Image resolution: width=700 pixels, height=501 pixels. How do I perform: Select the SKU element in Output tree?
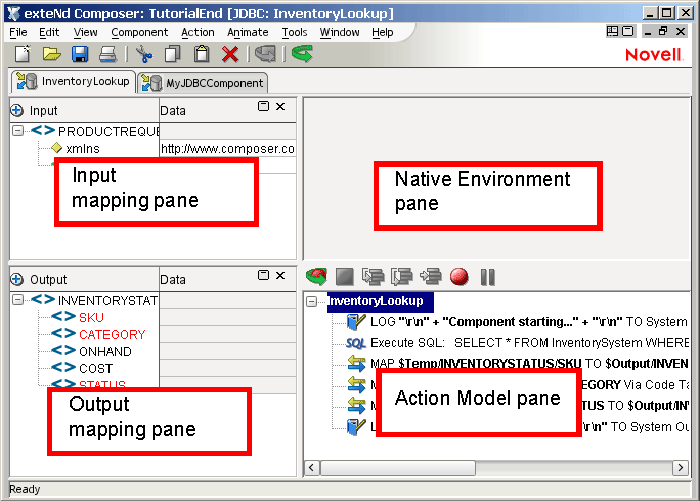91,317
